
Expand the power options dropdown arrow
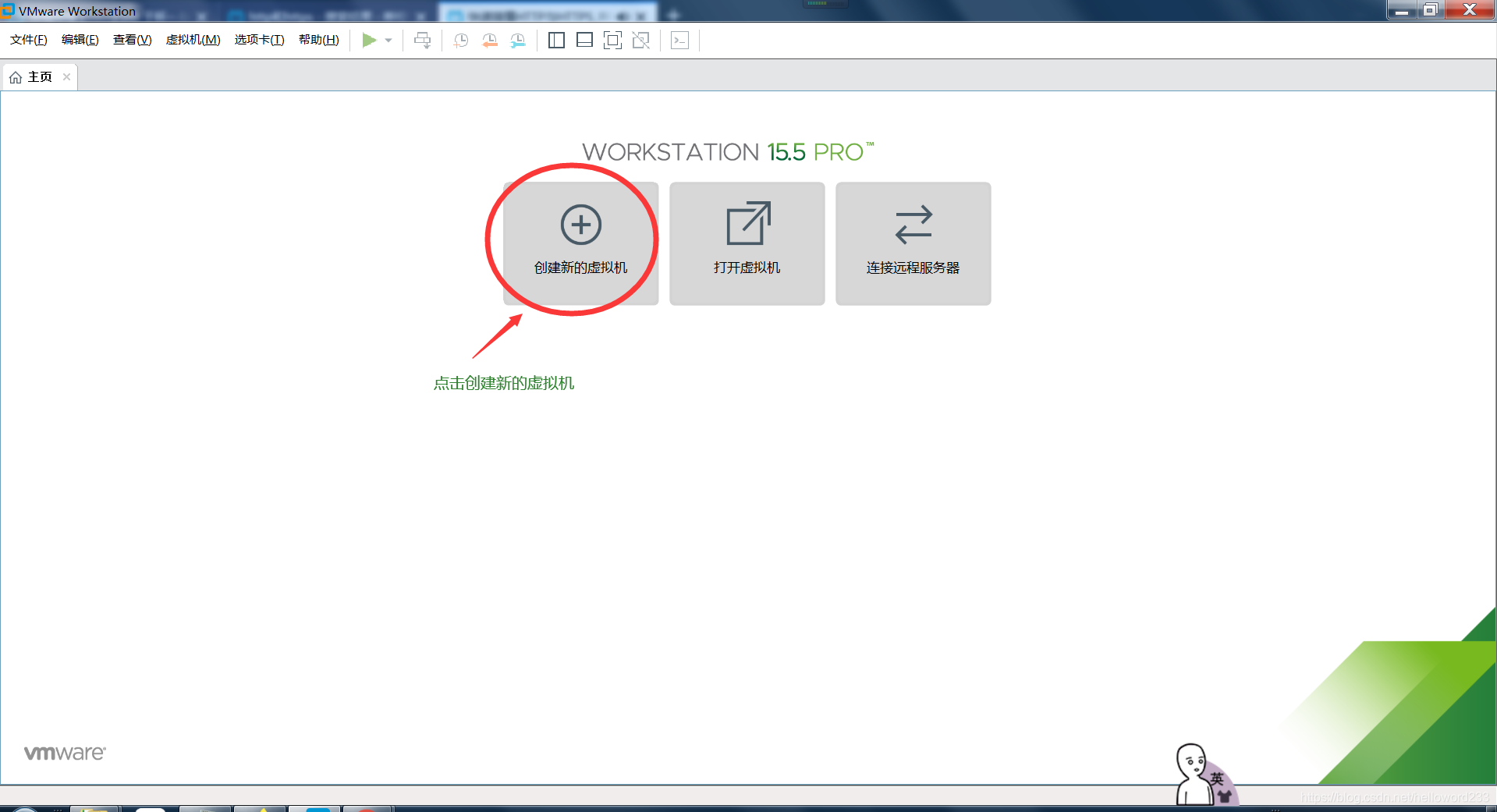click(388, 41)
